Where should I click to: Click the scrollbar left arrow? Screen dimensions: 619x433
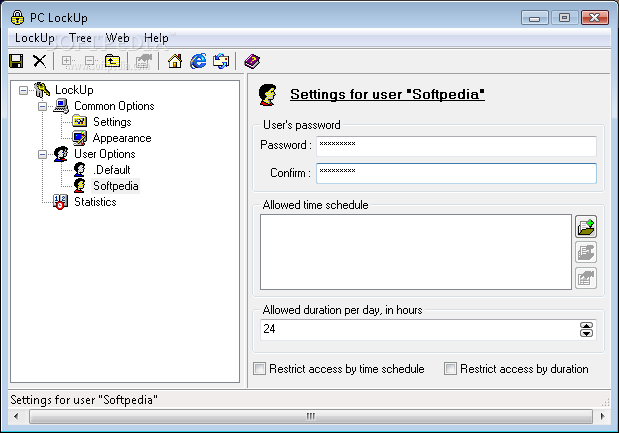pos(16,416)
